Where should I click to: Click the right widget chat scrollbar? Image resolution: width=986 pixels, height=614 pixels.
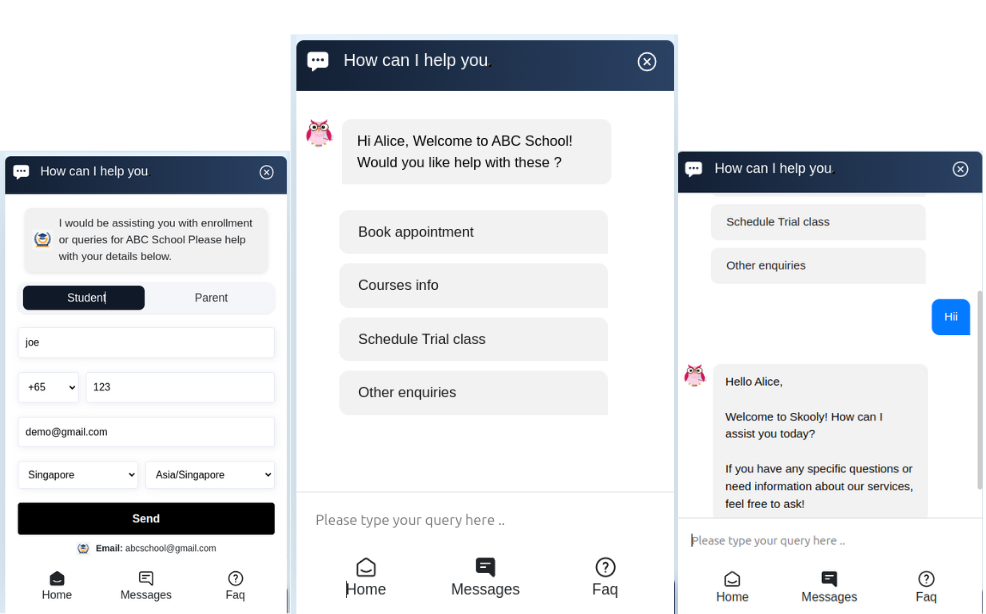(979, 390)
